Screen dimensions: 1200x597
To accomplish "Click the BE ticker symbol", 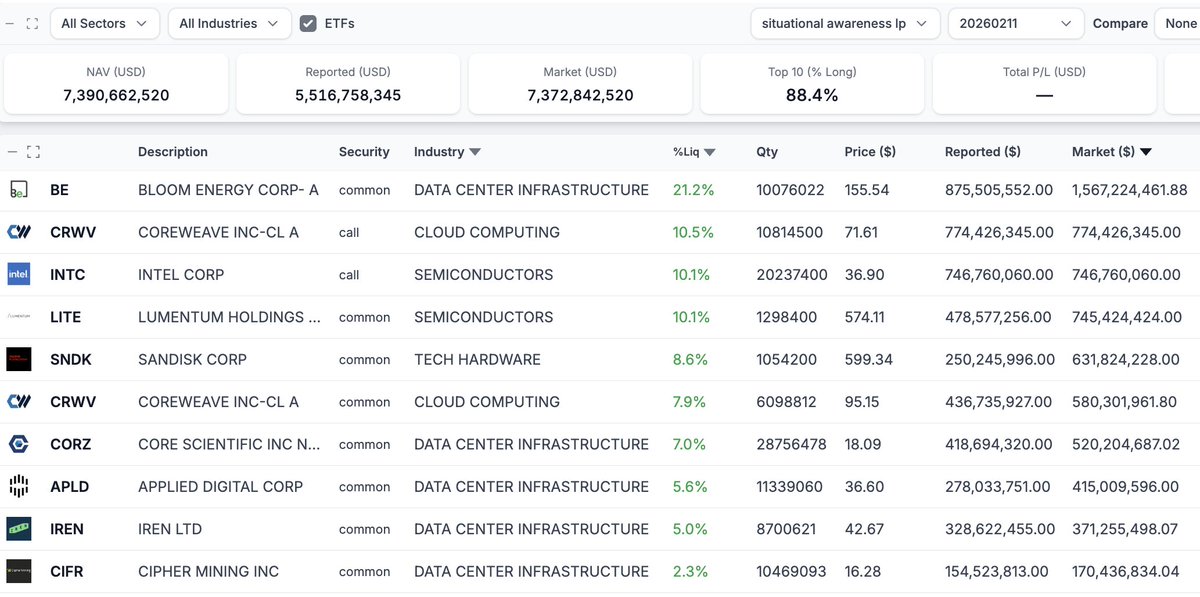I will coord(60,190).
